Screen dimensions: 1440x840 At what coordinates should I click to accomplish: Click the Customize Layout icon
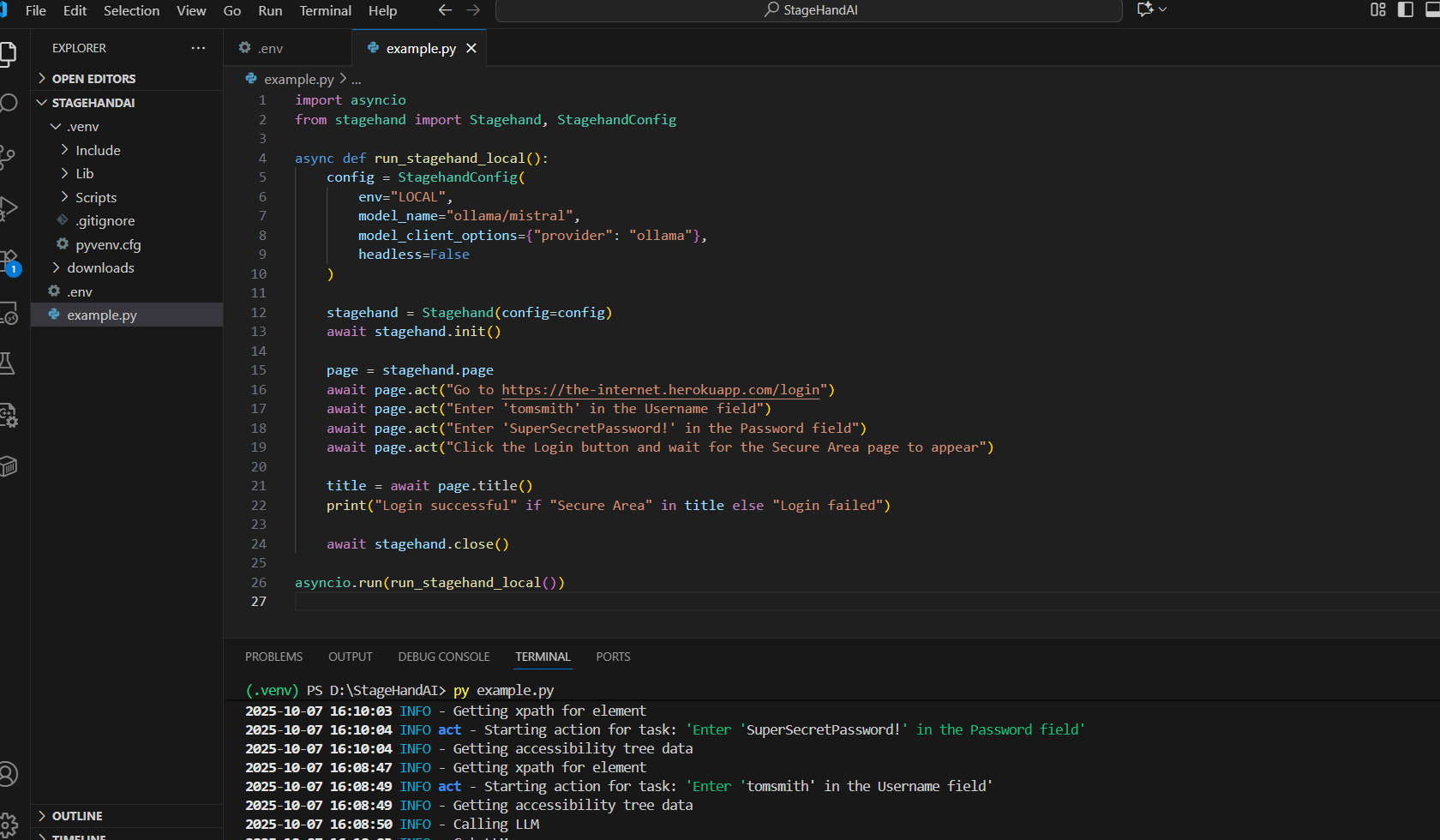pos(1377,9)
